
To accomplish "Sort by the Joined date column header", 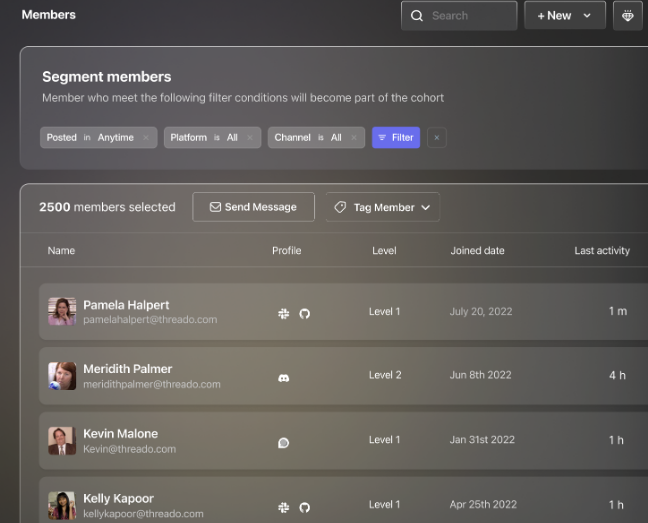I will [x=477, y=250].
